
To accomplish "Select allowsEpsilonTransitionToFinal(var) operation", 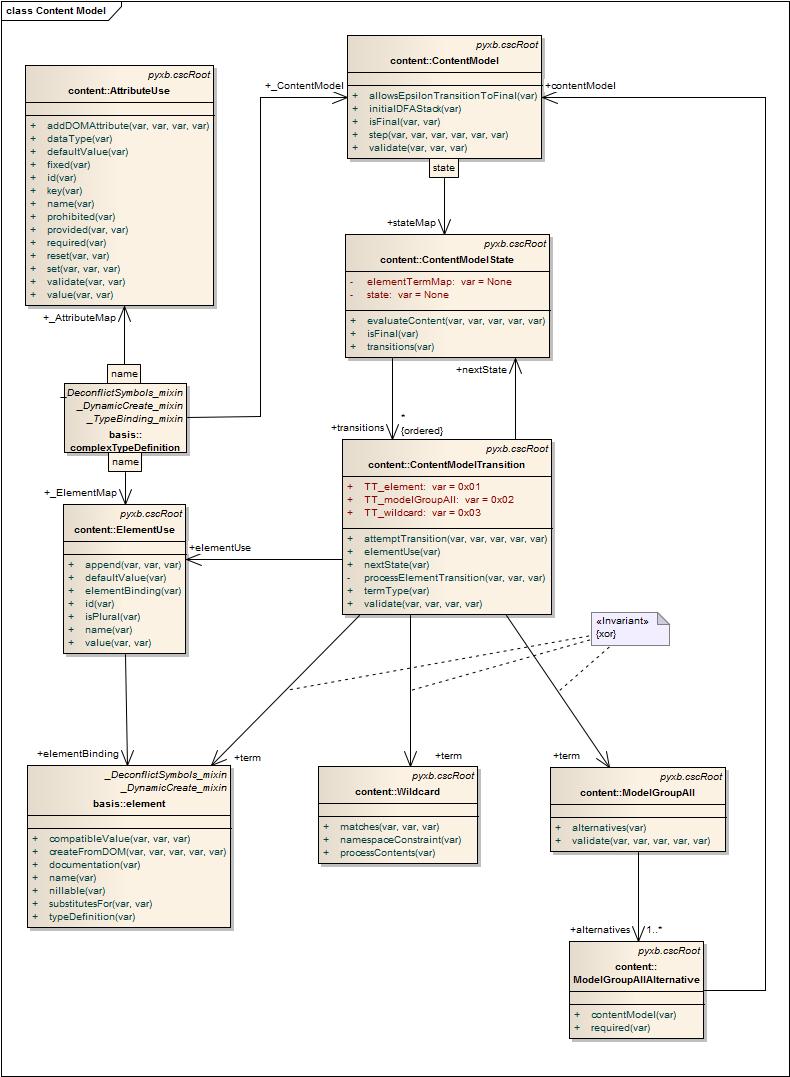I will point(453,95).
